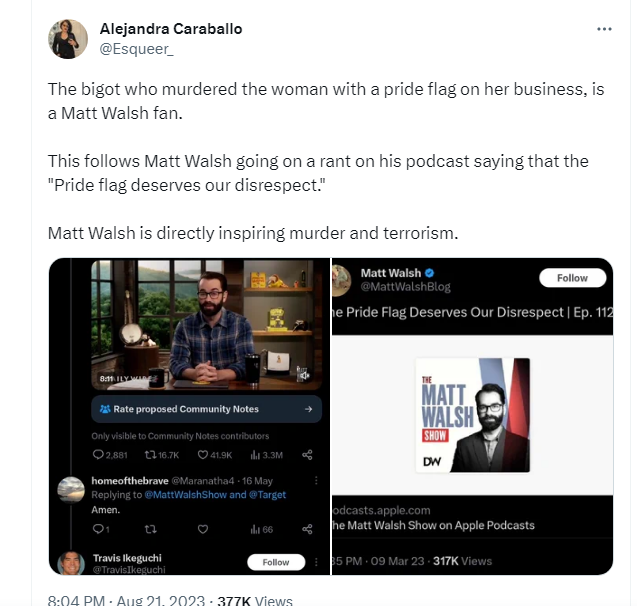
Task: Expand Rate proposed Community Notes arrow
Action: pos(308,409)
